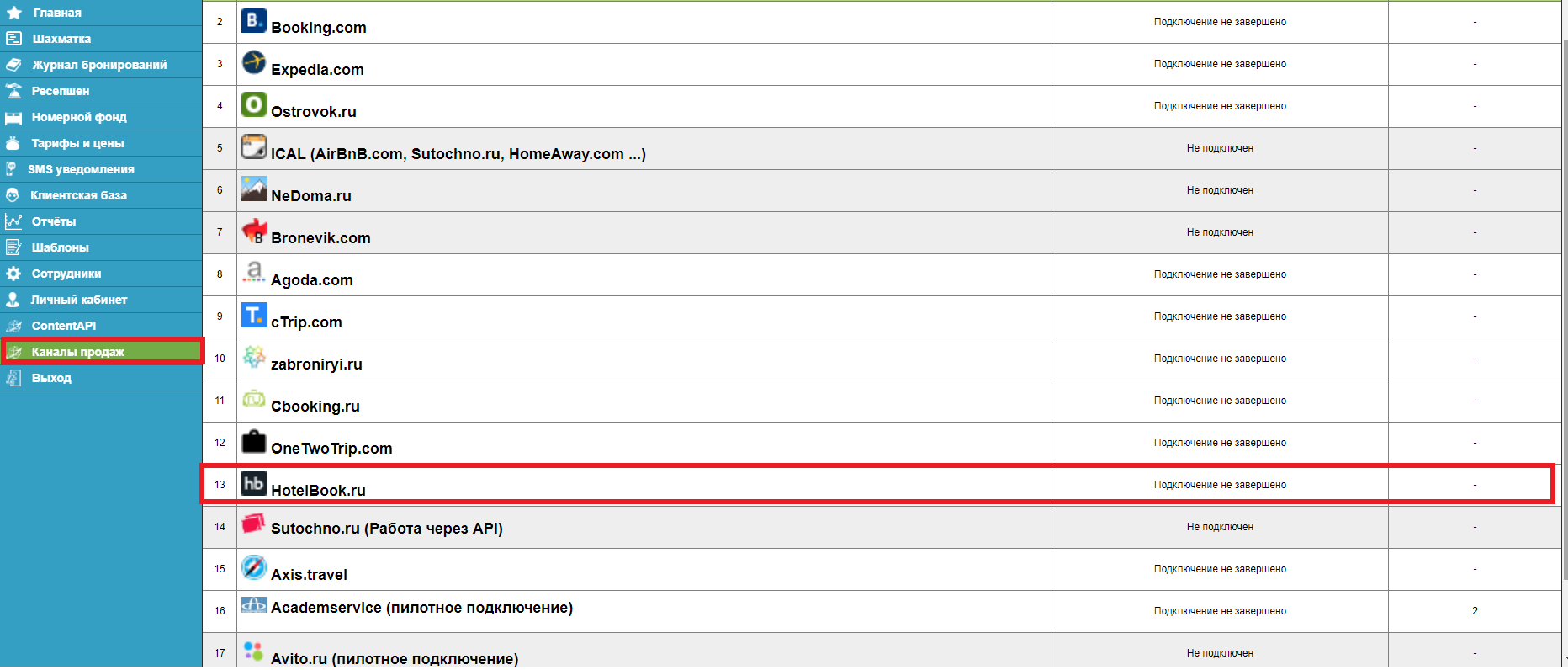Click value 2 in Academservice row
The height and width of the screenshot is (670, 1568).
1475,611
